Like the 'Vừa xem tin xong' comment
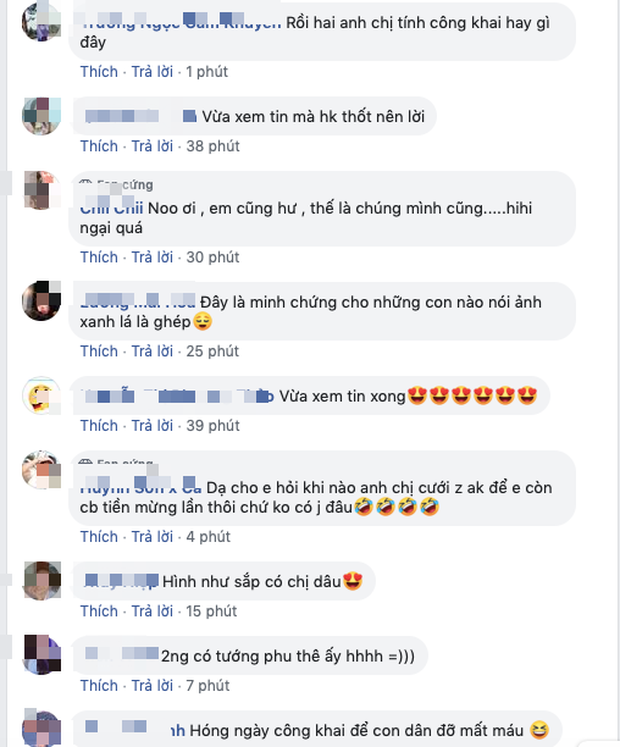The image size is (620, 747). click(x=99, y=425)
